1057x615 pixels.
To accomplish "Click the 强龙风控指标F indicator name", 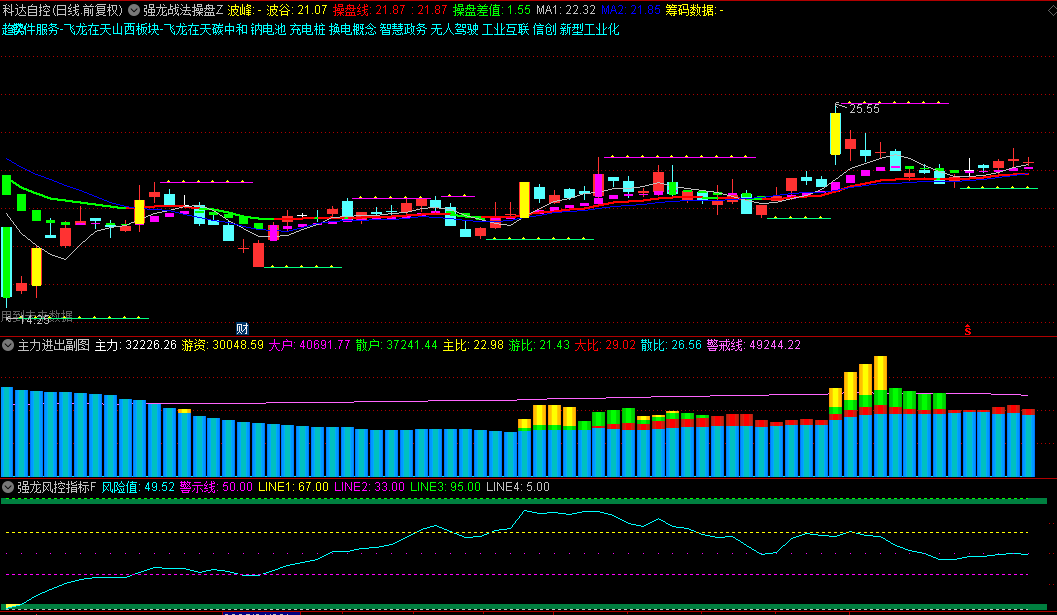I will (57, 487).
